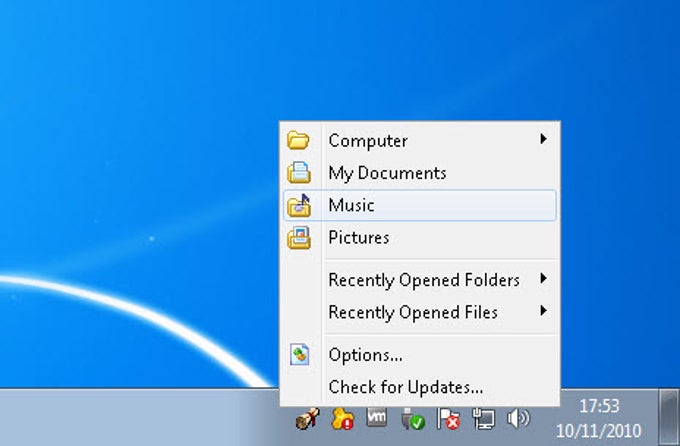Expand Recently Opened Files arrow
This screenshot has width=680, height=446.
pyautogui.click(x=543, y=311)
